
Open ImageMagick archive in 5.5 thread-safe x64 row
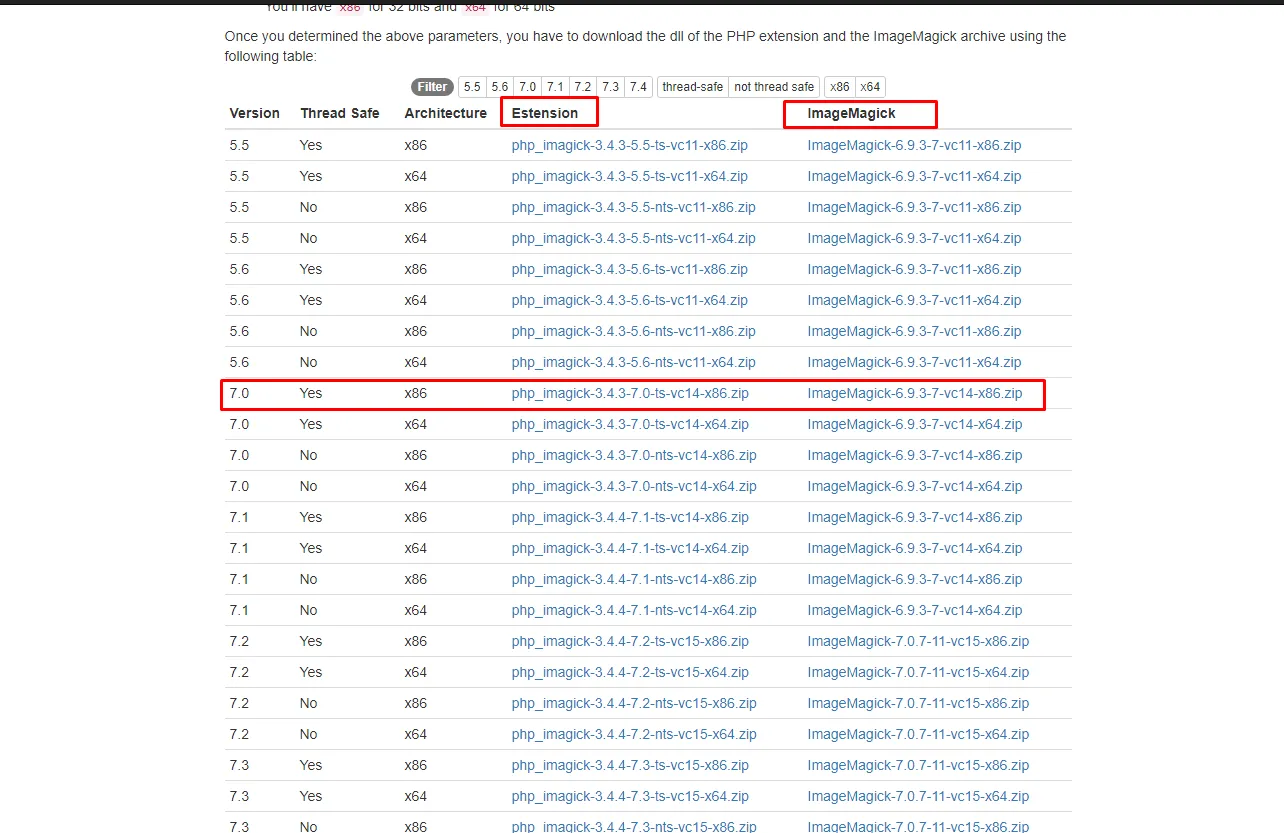[915, 176]
